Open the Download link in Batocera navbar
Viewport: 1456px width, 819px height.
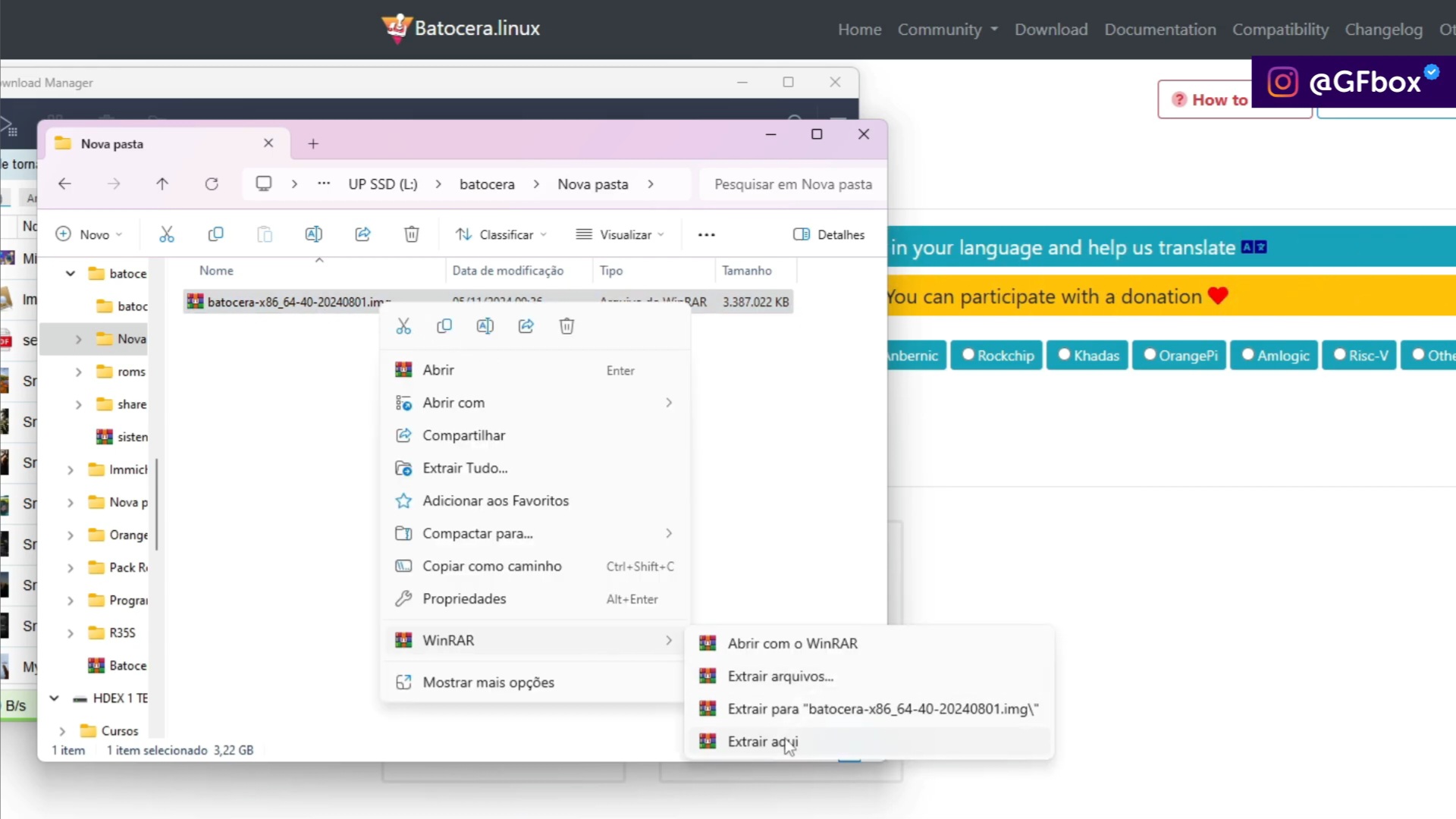[1050, 30]
